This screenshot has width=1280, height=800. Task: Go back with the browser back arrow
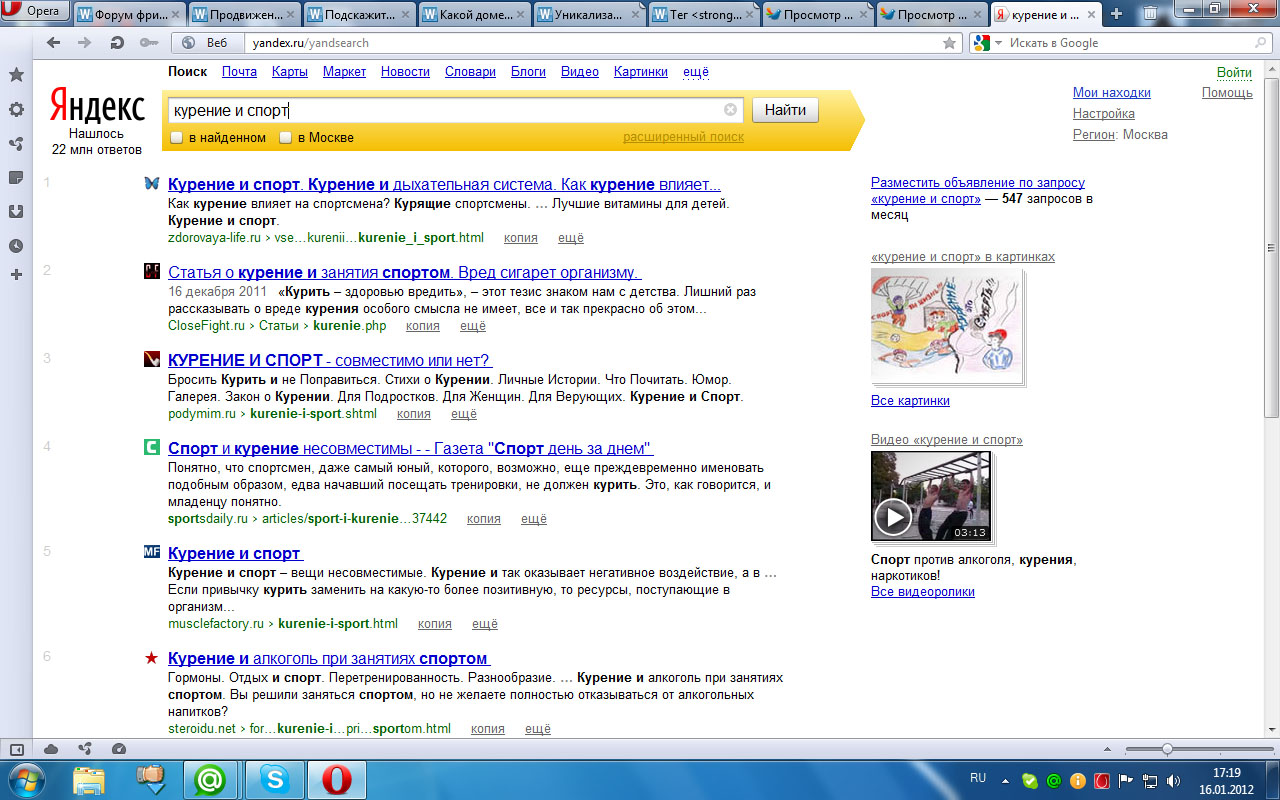(x=53, y=43)
